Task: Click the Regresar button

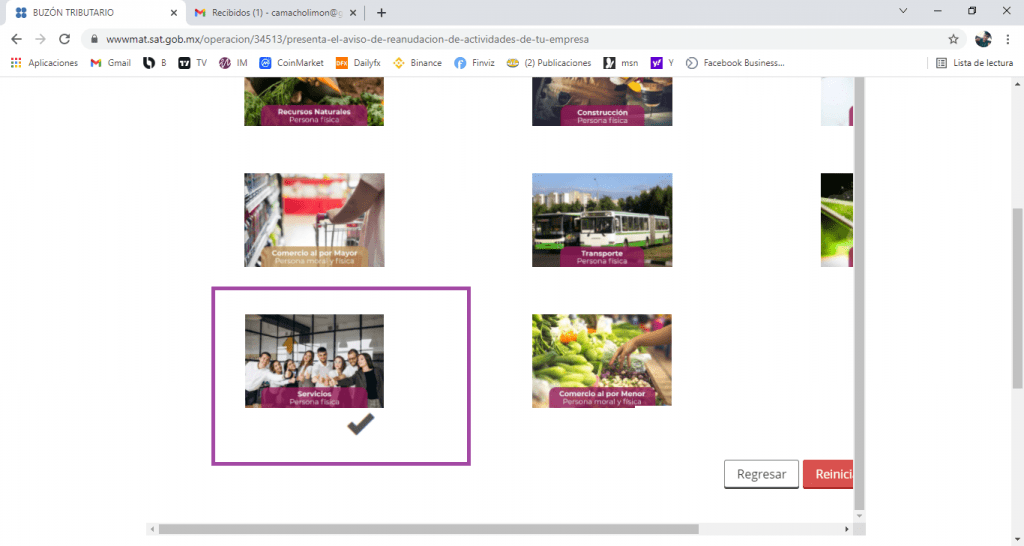Action: tap(761, 474)
